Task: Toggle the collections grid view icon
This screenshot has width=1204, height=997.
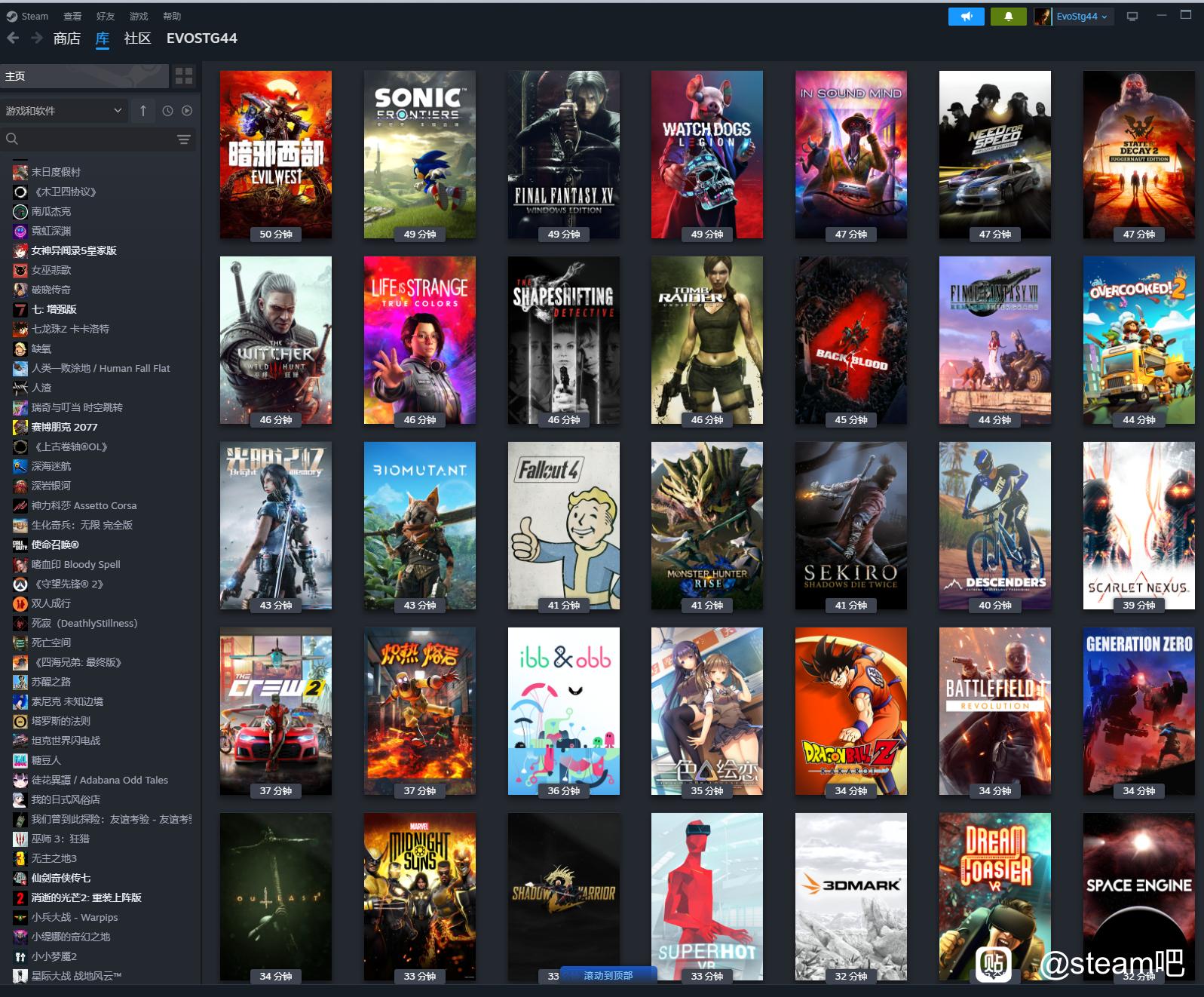Action: (184, 75)
